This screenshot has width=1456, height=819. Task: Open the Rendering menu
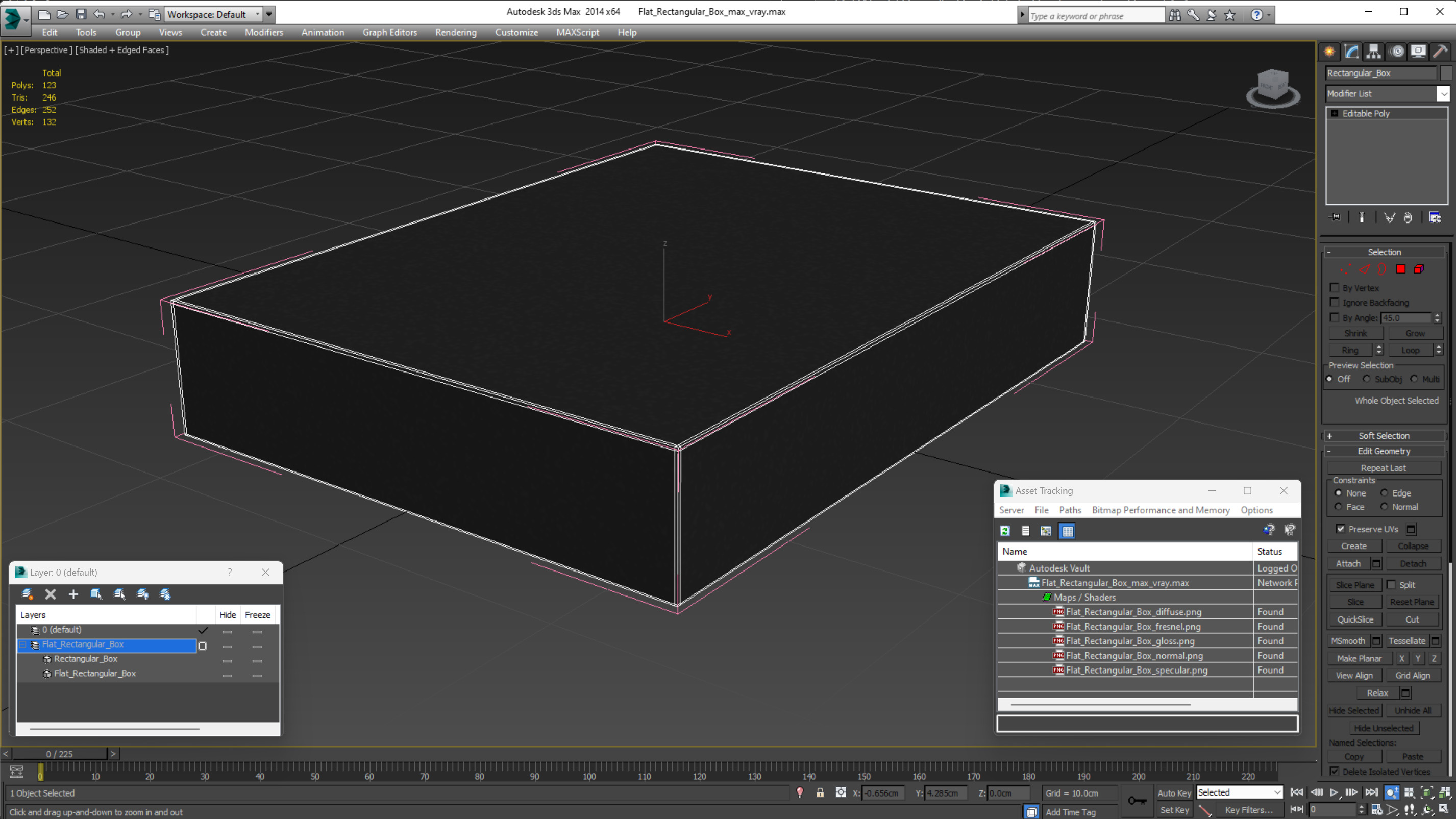[456, 32]
